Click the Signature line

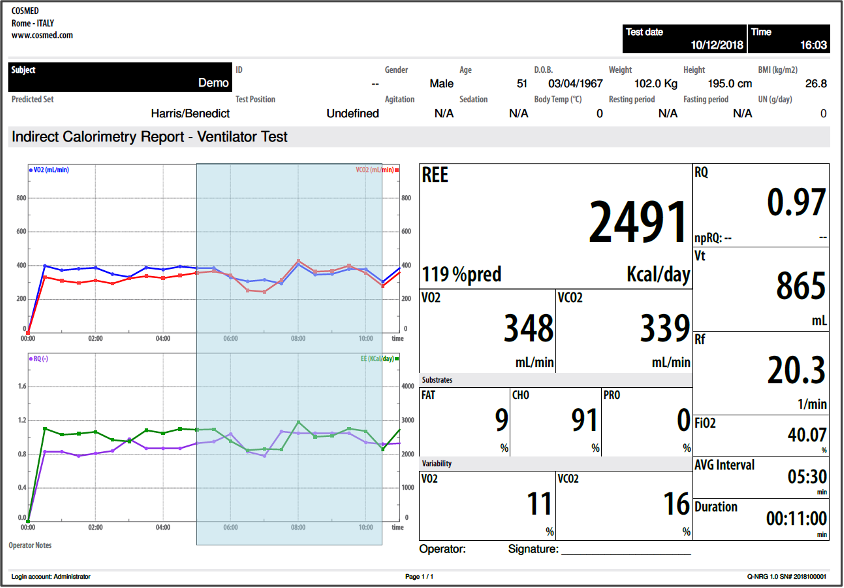click(x=625, y=549)
